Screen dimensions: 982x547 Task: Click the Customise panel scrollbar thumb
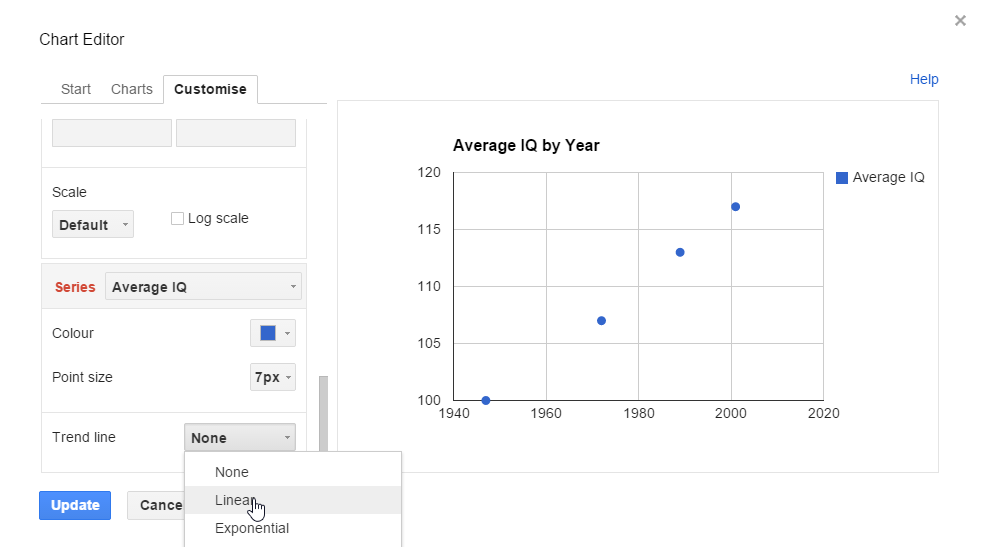323,414
